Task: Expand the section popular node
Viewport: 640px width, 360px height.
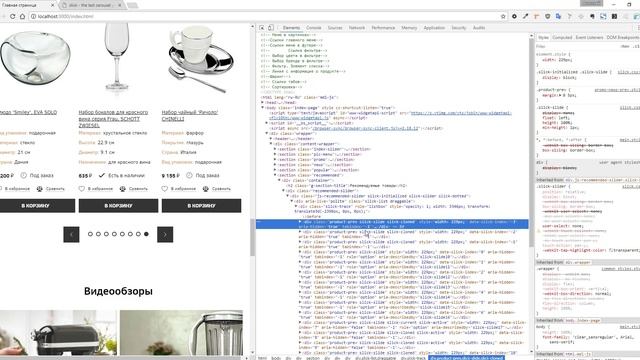Action: point(275,170)
